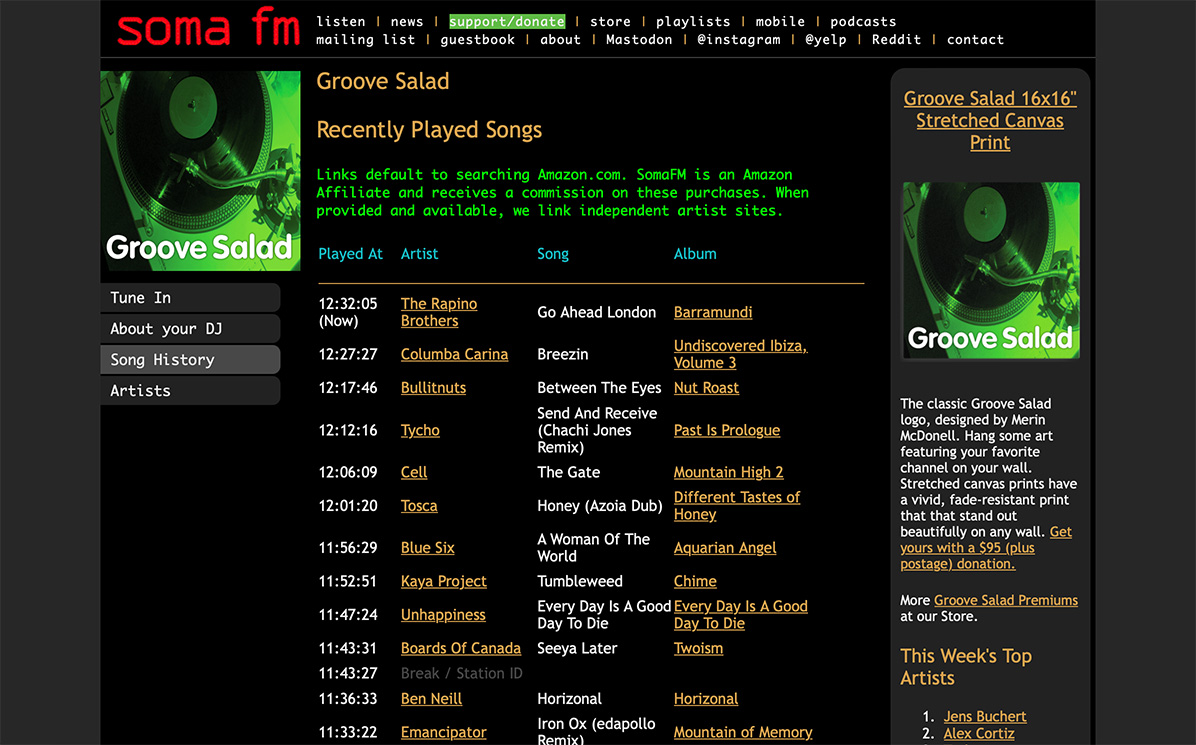Open the Horizonal album link
The image size is (1196, 745).
(706, 698)
